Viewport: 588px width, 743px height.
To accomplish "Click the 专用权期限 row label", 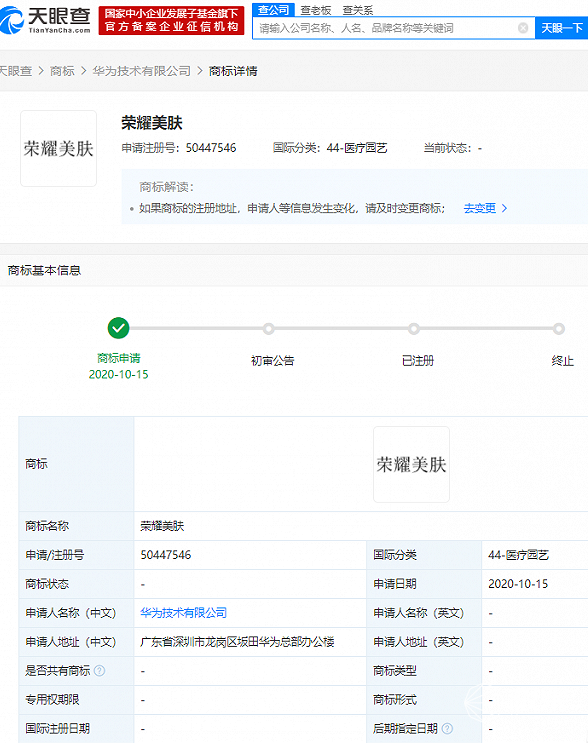I will tap(52, 699).
